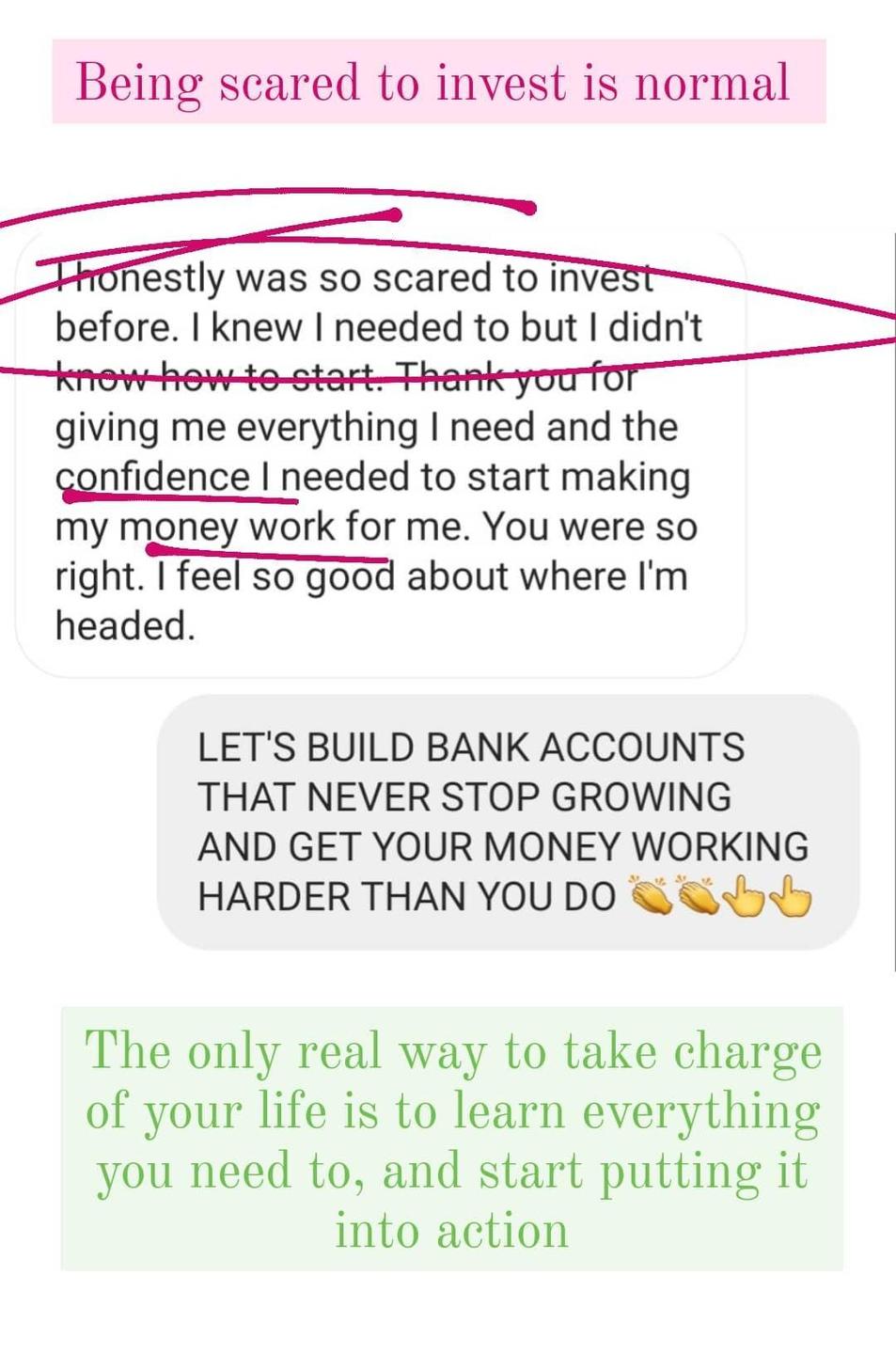Tap the white testimonial message bubble
Viewport: 896px width, 1354px height.
(381, 453)
